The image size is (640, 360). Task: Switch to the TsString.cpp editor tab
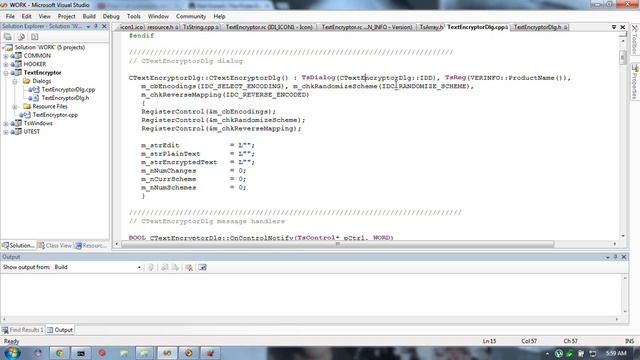click(200, 27)
